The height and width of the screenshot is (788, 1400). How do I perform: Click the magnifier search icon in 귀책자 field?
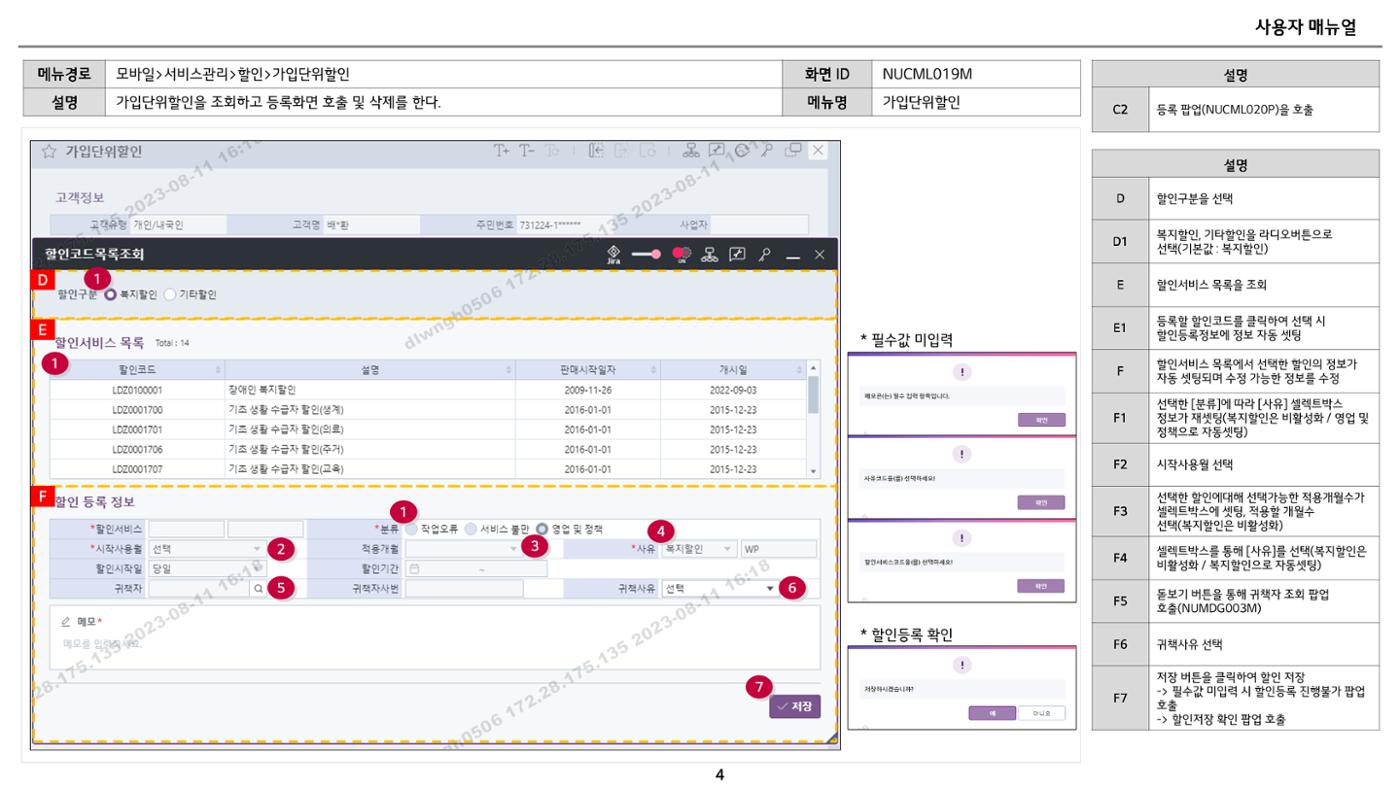click(x=258, y=589)
